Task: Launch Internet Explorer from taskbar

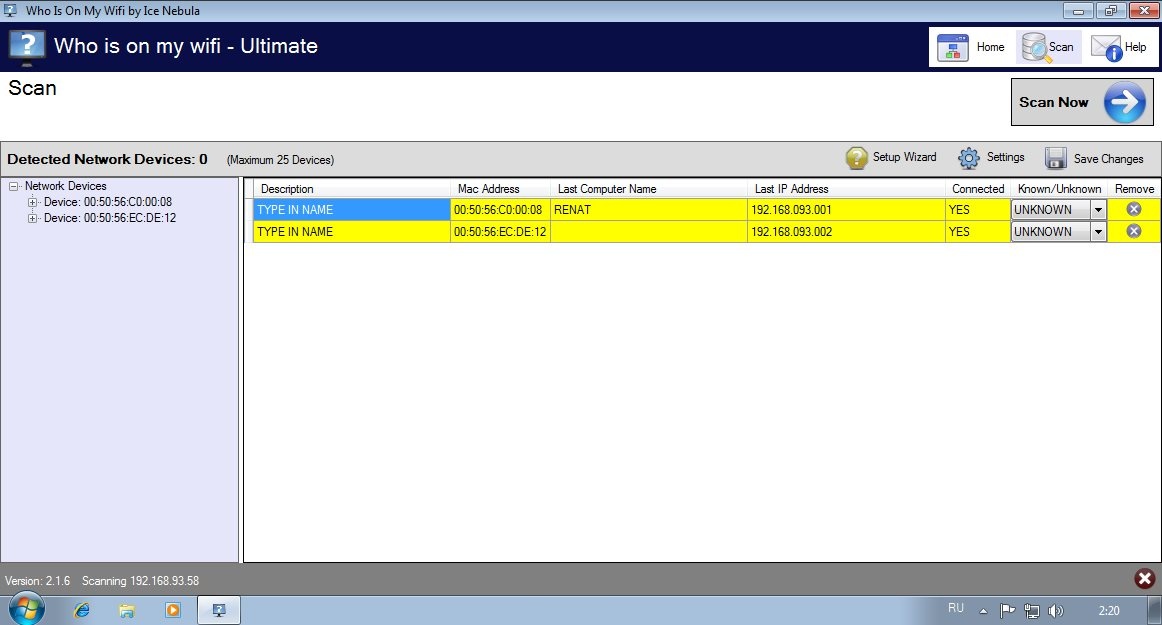Action: [x=82, y=610]
